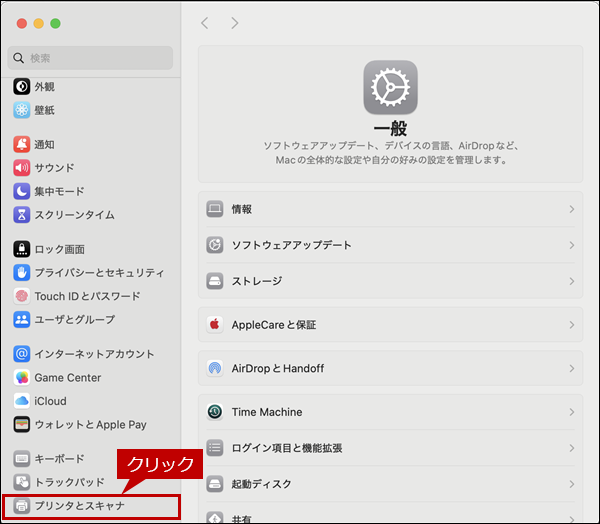This screenshot has height=524, width=600.
Task: Open ユーザとグループ in the sidebar
Action: pos(74,320)
